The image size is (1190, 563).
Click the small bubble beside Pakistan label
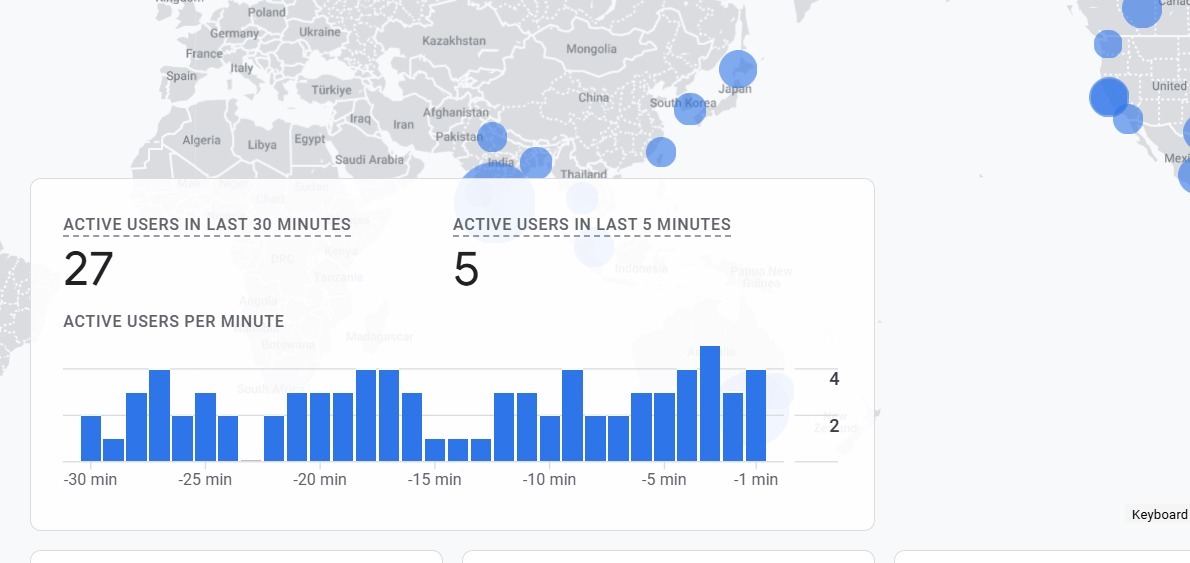[x=492, y=137]
